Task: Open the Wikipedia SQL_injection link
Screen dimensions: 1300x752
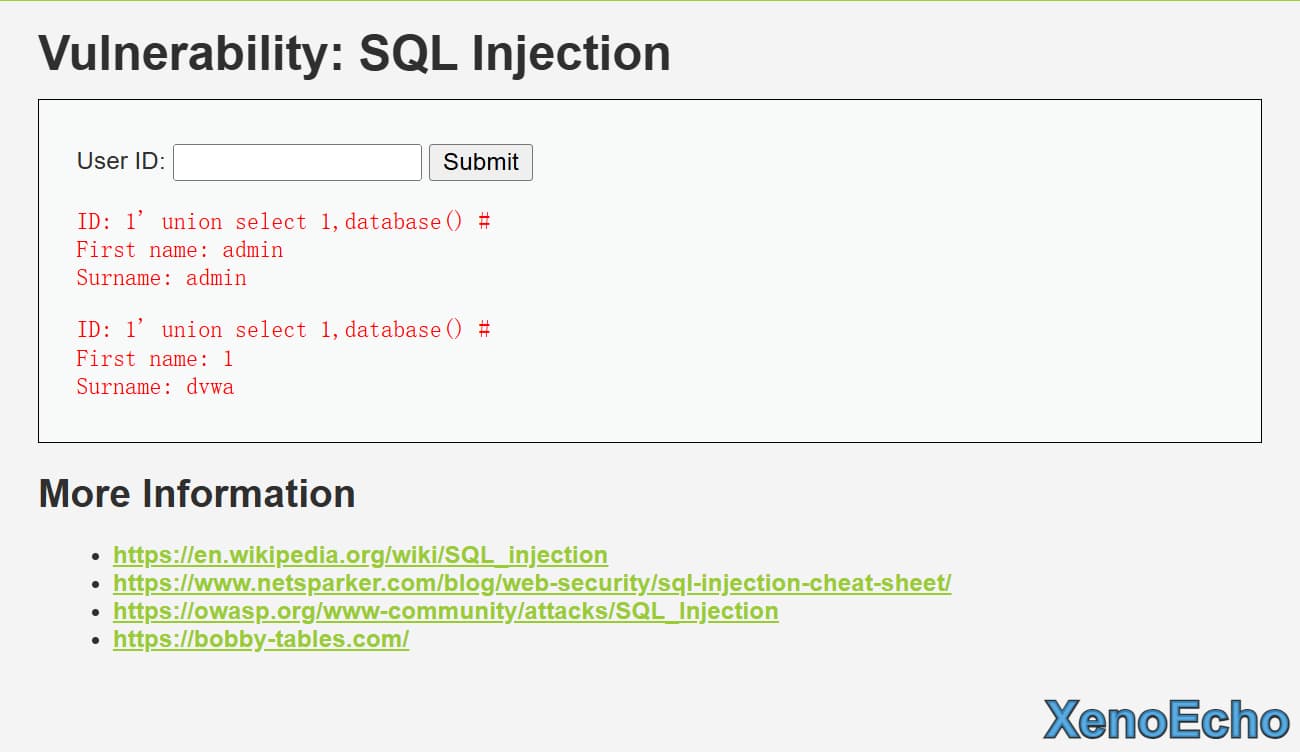Action: tap(360, 555)
